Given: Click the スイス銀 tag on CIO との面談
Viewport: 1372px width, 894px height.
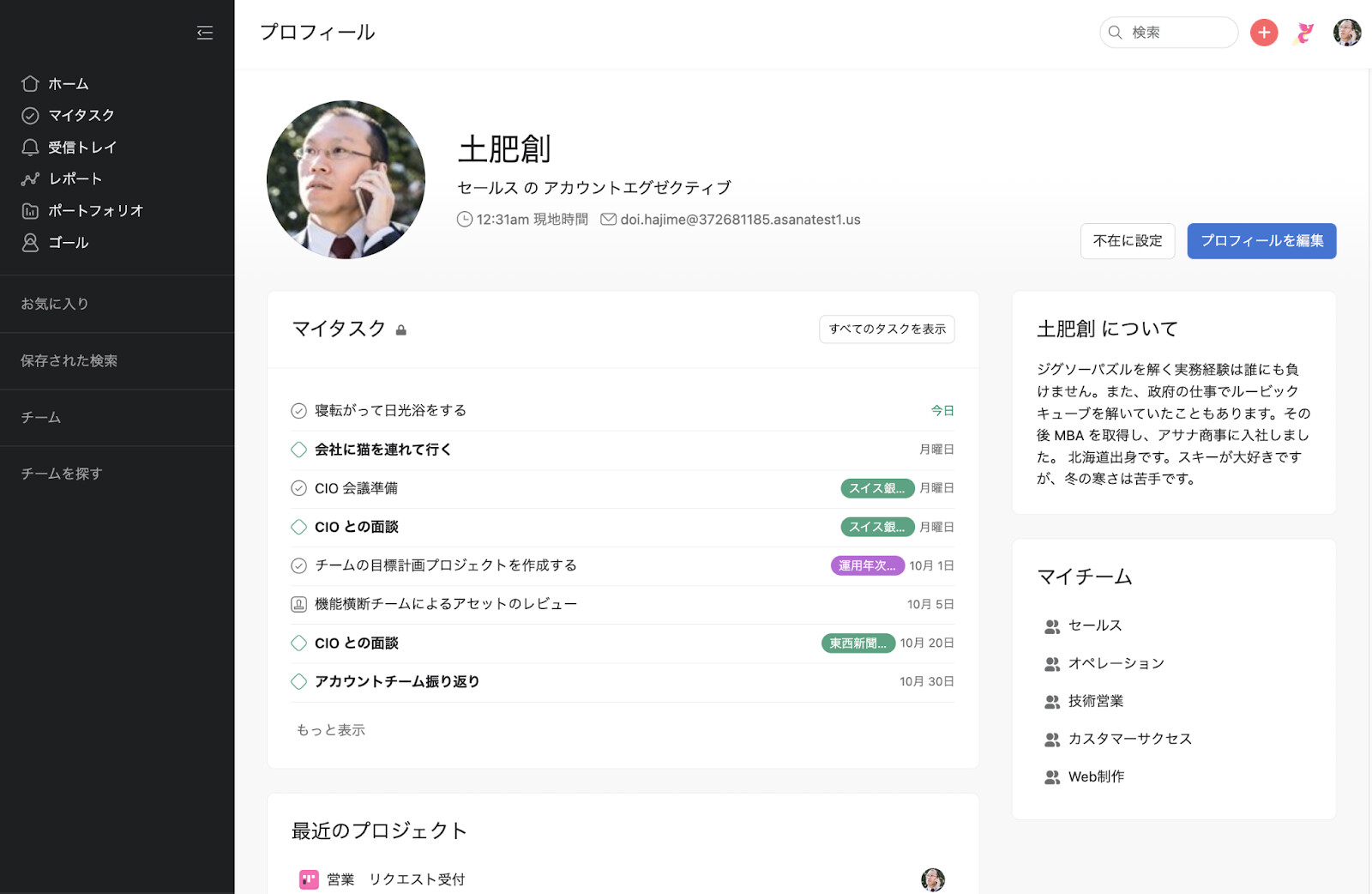Looking at the screenshot, I should [x=877, y=527].
